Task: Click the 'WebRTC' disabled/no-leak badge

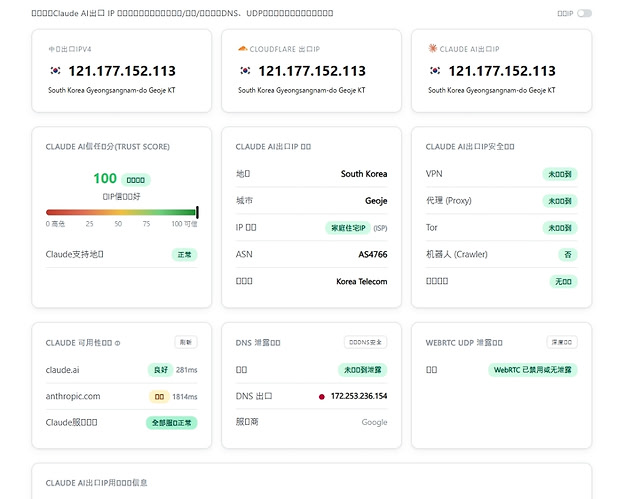Action: (532, 370)
